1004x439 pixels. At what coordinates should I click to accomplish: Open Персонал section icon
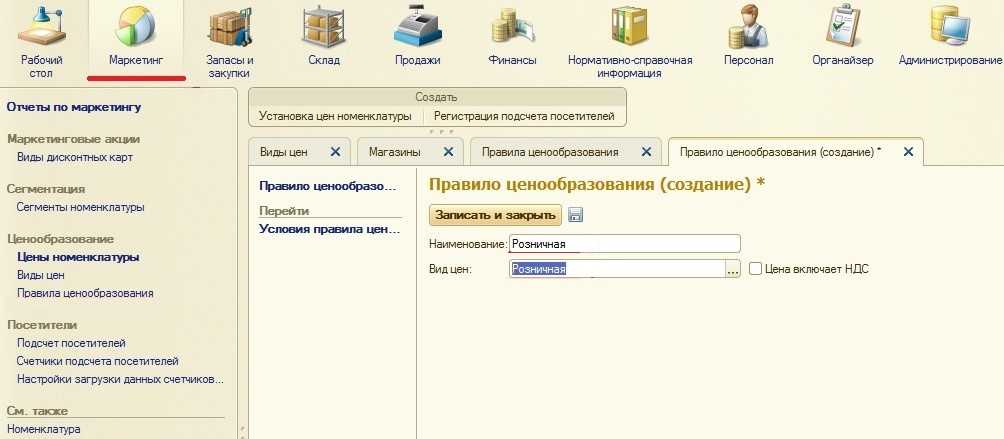(x=748, y=26)
